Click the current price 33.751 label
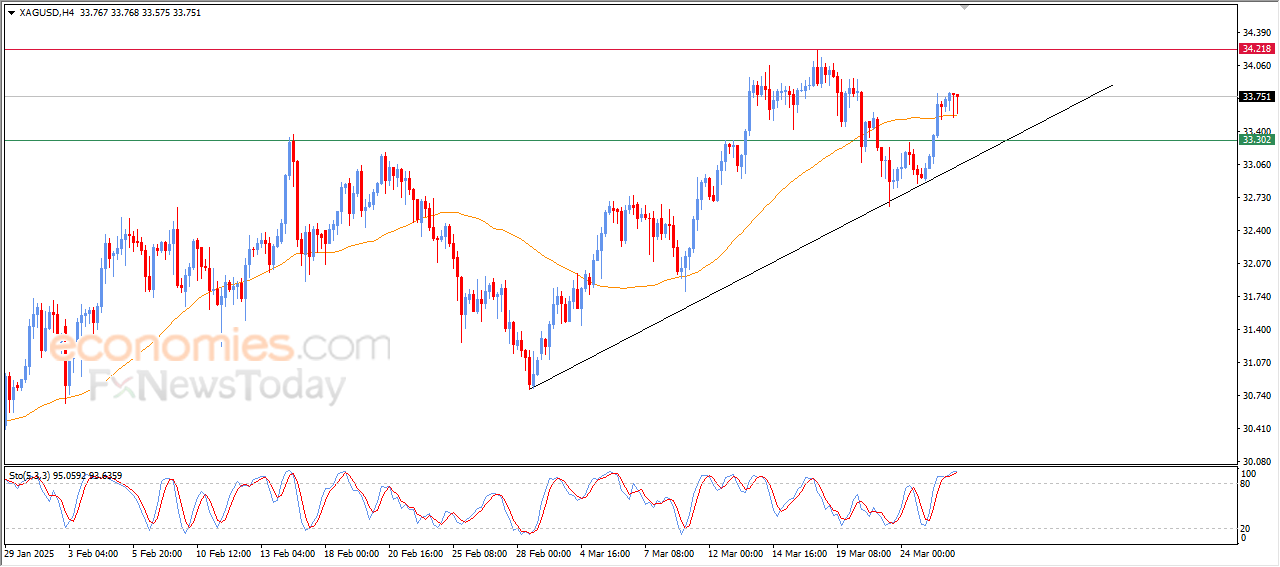 click(x=1256, y=97)
